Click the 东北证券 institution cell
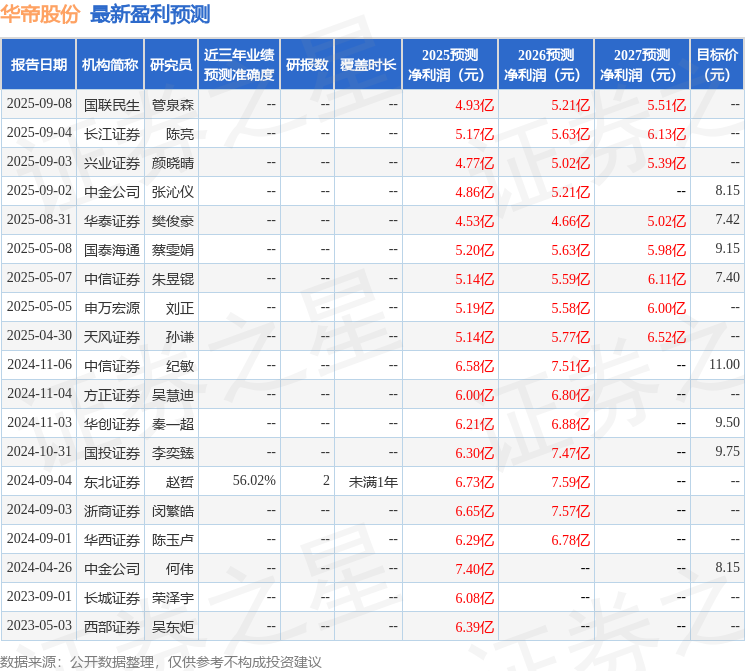The image size is (745, 671). (112, 482)
